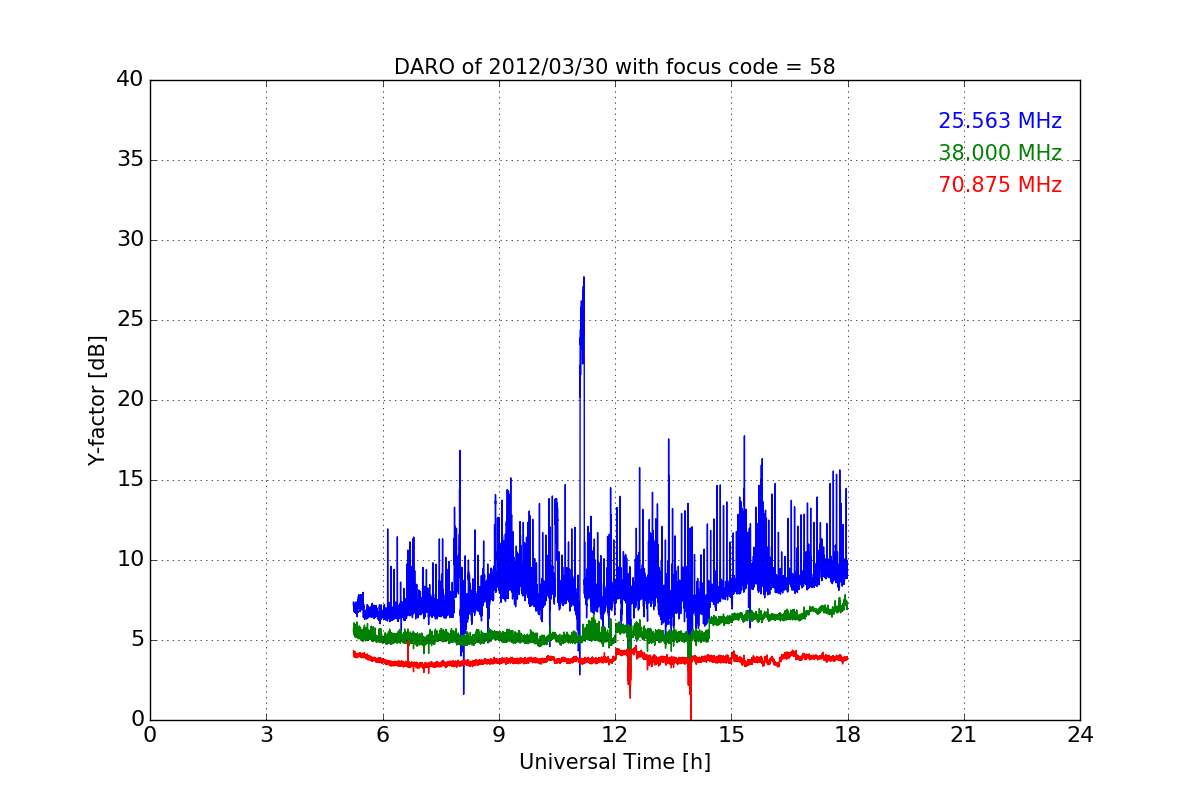1200x800 pixels.
Task: Select the red 70.875 MHz legend label
Action: 1000,185
